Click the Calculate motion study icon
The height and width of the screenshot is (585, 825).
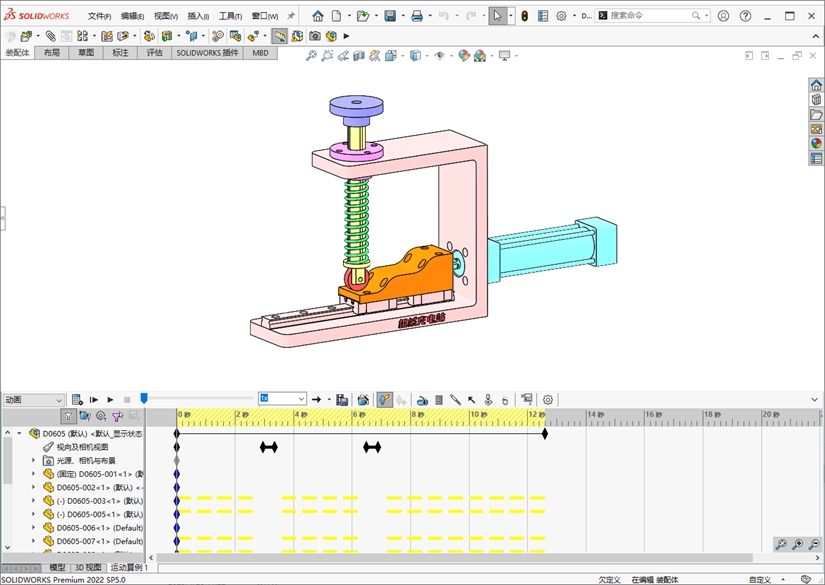[x=77, y=399]
